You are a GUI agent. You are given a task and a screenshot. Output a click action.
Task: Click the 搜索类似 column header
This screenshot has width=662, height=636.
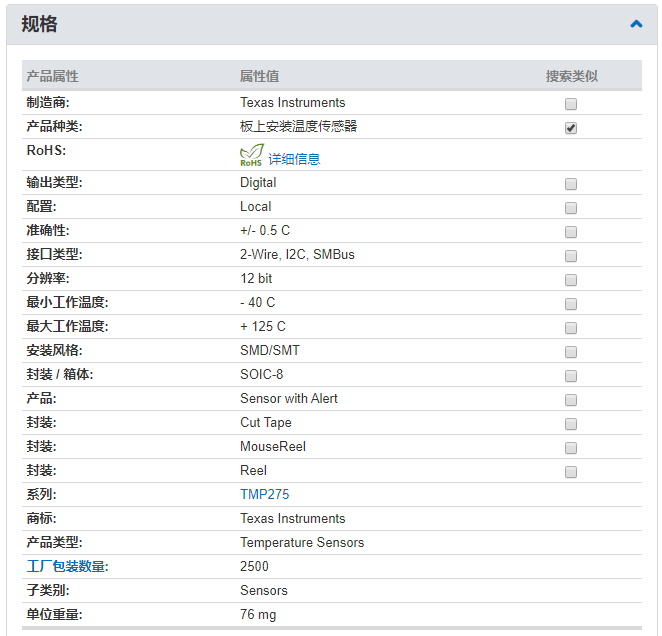[572, 76]
